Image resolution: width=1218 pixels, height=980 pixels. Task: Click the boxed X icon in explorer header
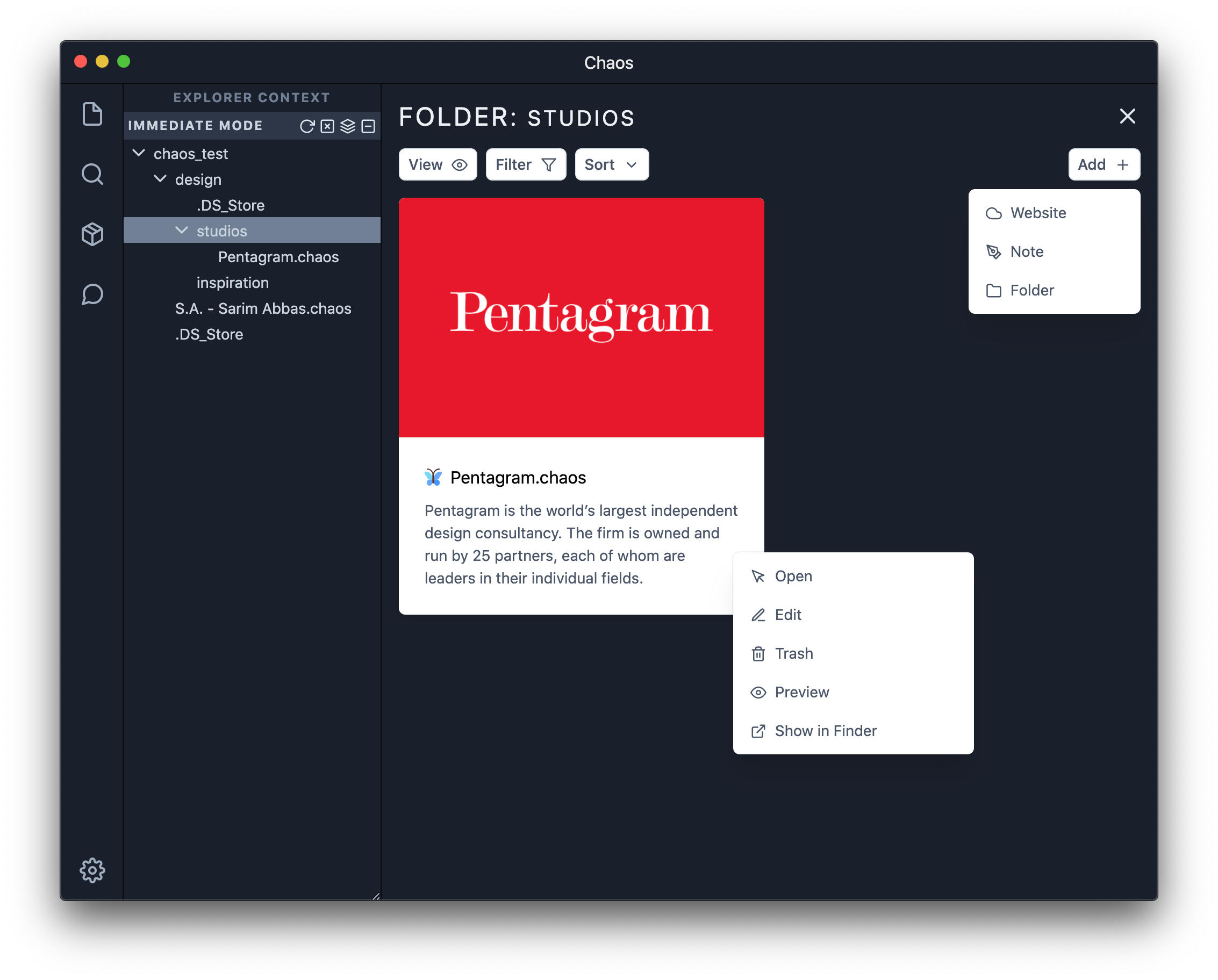tap(328, 126)
